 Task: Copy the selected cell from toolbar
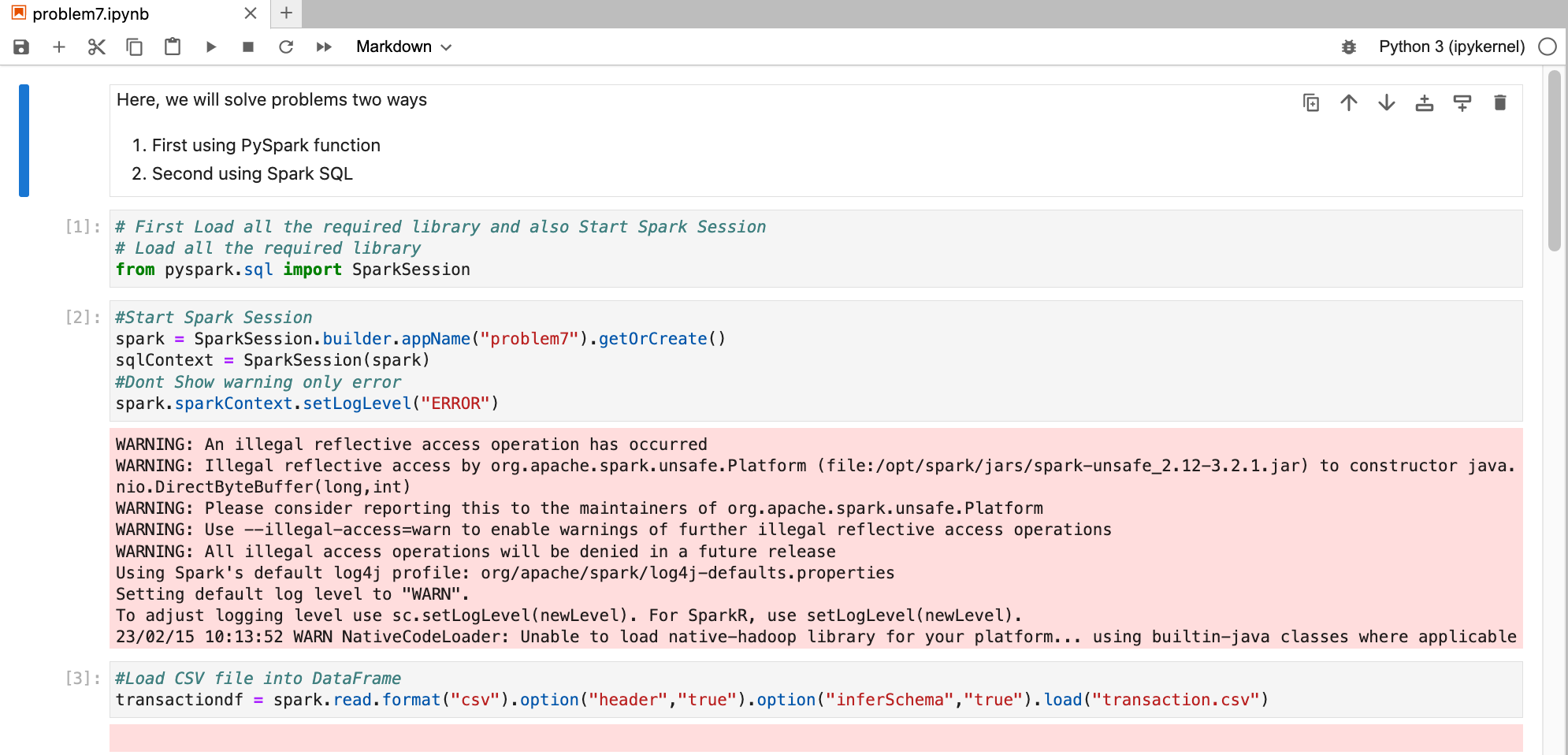(135, 47)
